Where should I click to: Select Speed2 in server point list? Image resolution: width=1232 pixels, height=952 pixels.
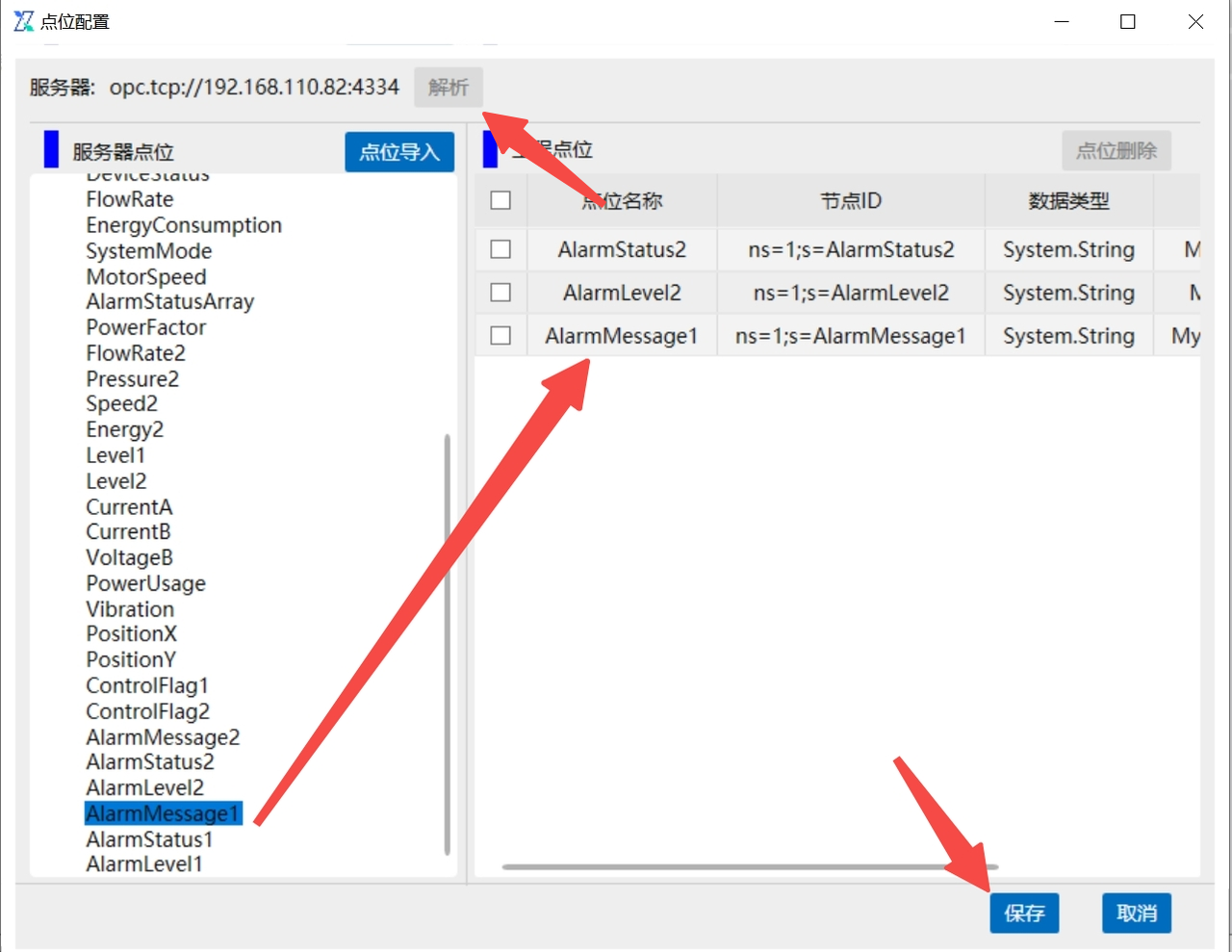click(122, 404)
